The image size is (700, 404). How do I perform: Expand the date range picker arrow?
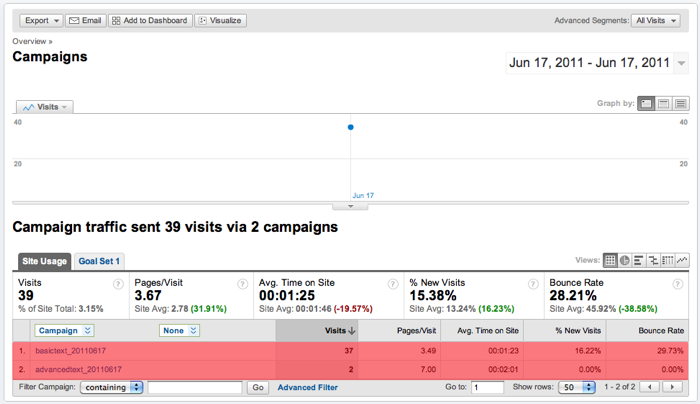[x=682, y=63]
